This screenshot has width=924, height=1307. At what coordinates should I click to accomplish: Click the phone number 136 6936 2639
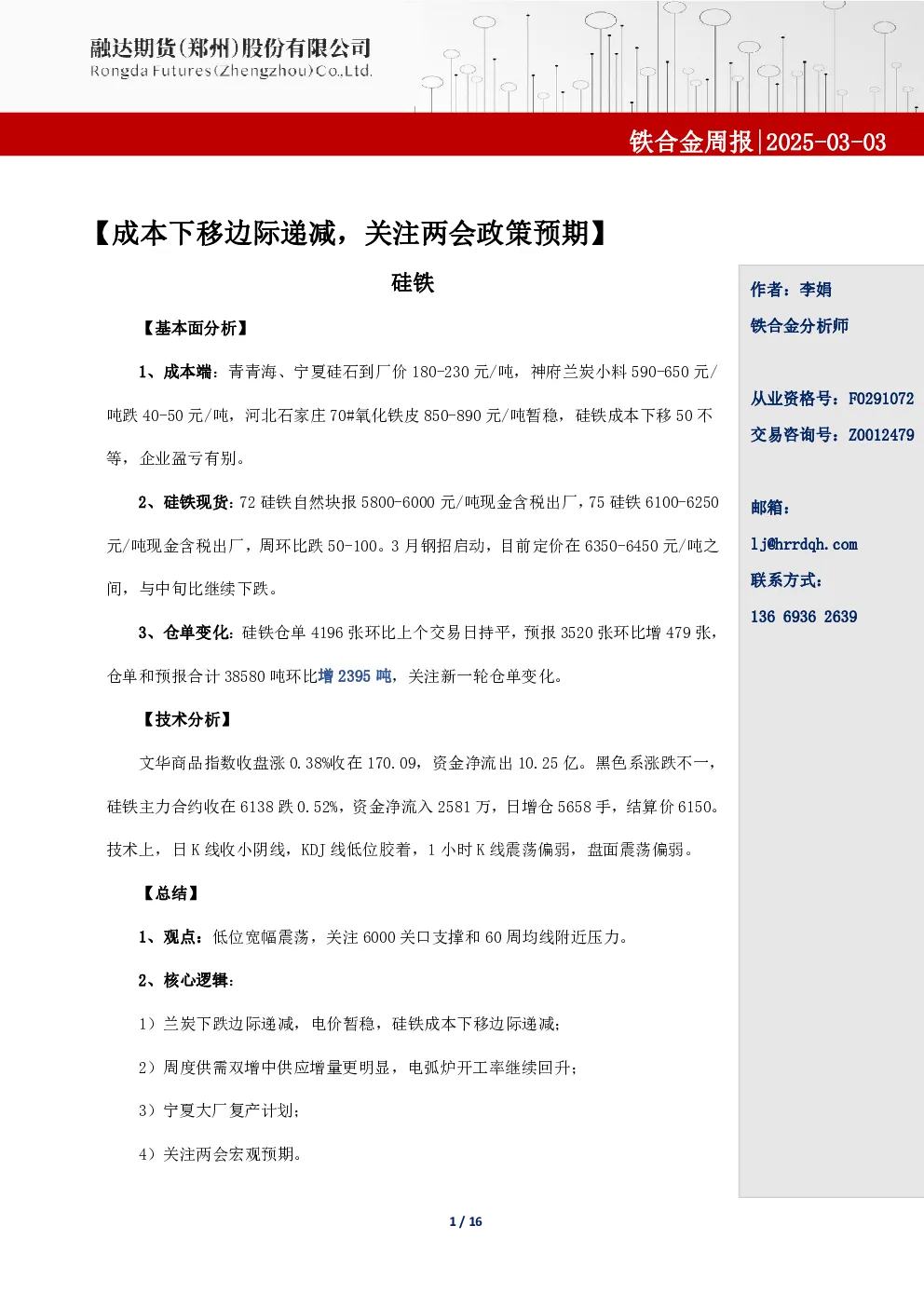point(804,617)
